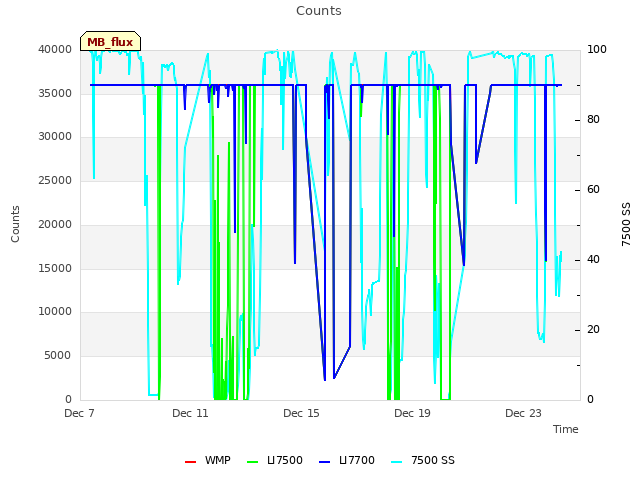Click the 30000 left axis value
The height and width of the screenshot is (480, 640).
[x=55, y=137]
